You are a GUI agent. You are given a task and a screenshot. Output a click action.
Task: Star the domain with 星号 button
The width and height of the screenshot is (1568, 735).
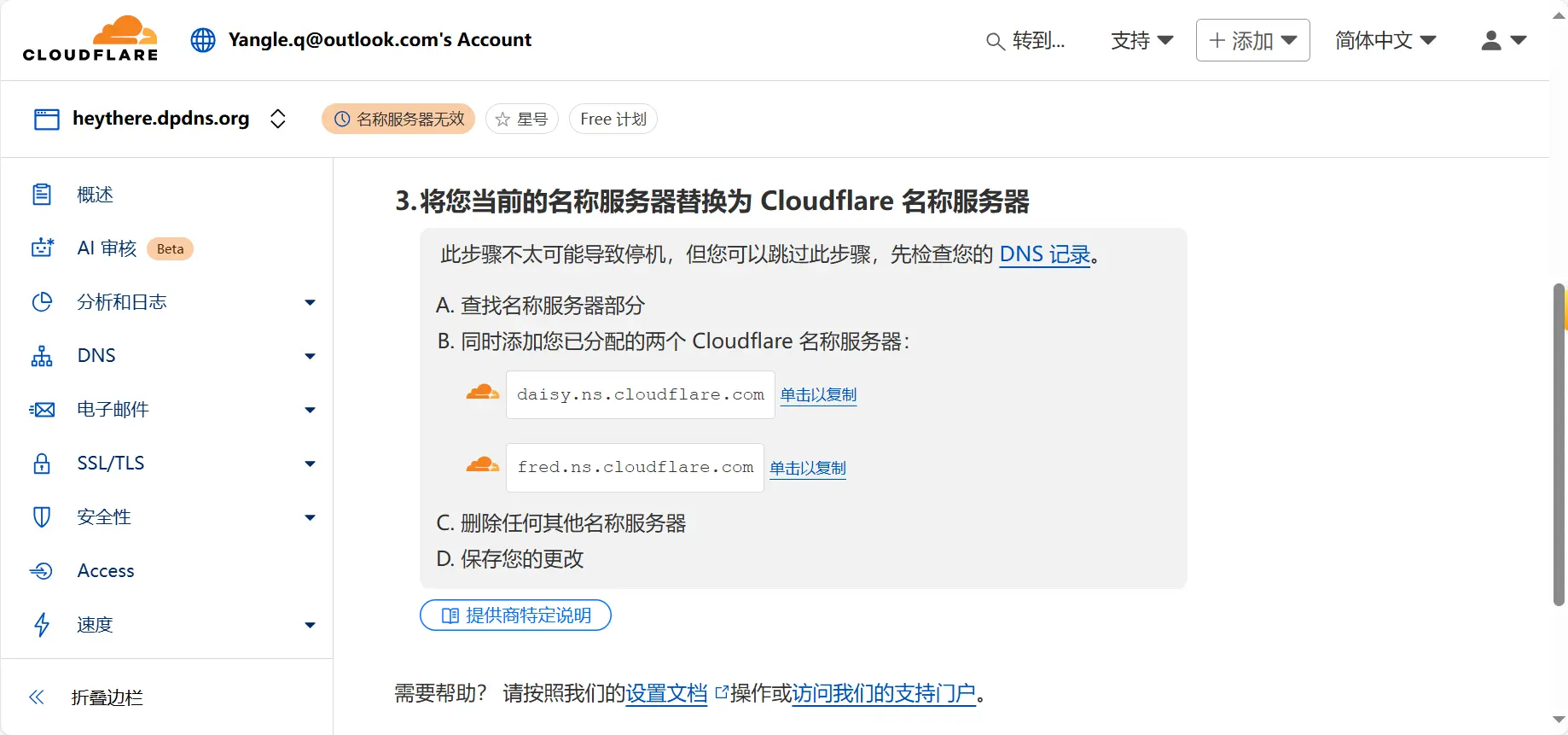coord(522,119)
